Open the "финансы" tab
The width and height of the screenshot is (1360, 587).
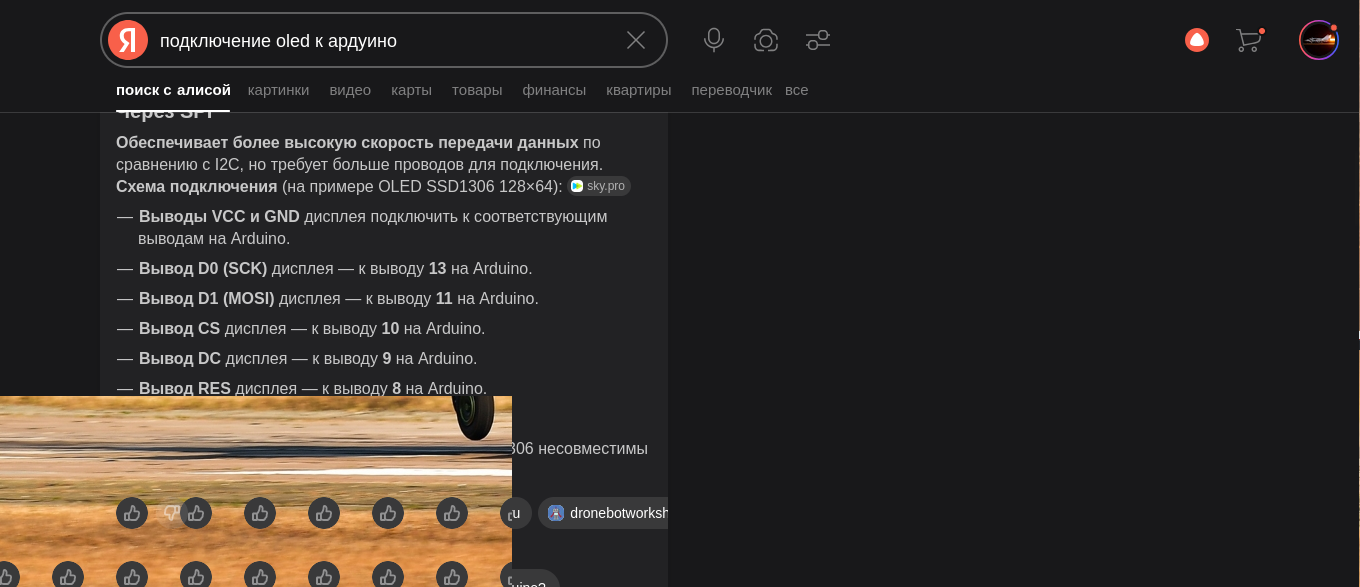(x=554, y=90)
